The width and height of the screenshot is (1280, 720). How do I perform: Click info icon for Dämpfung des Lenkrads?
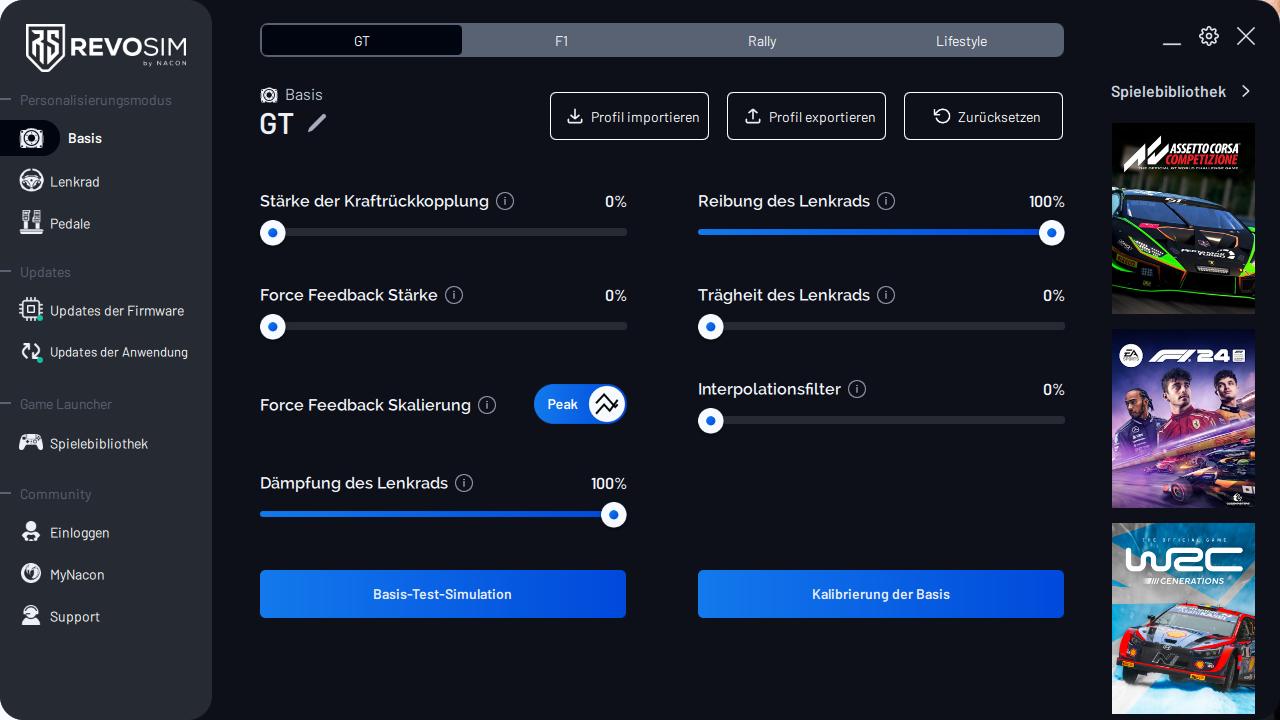point(464,483)
